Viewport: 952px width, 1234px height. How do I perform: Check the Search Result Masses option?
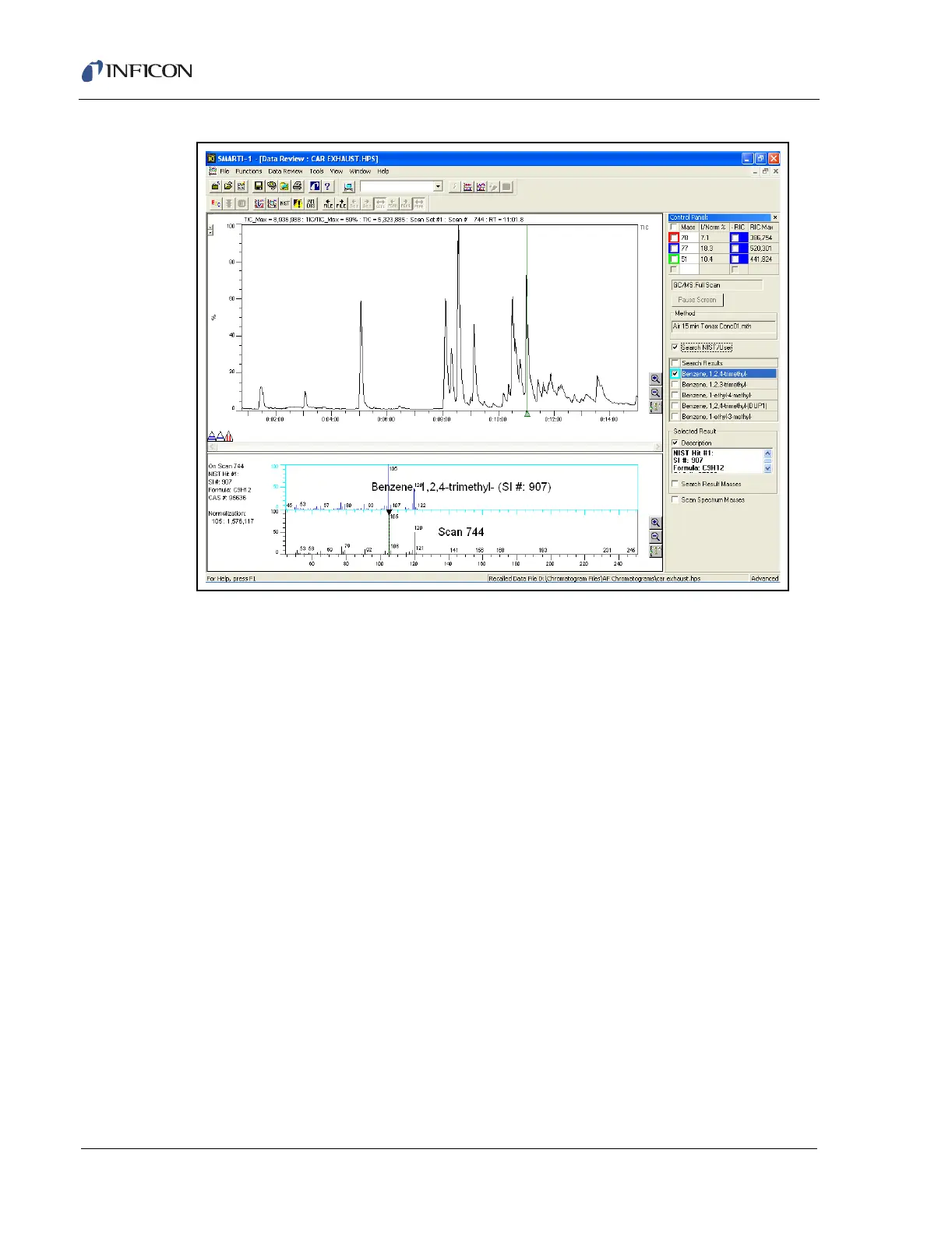coord(675,484)
